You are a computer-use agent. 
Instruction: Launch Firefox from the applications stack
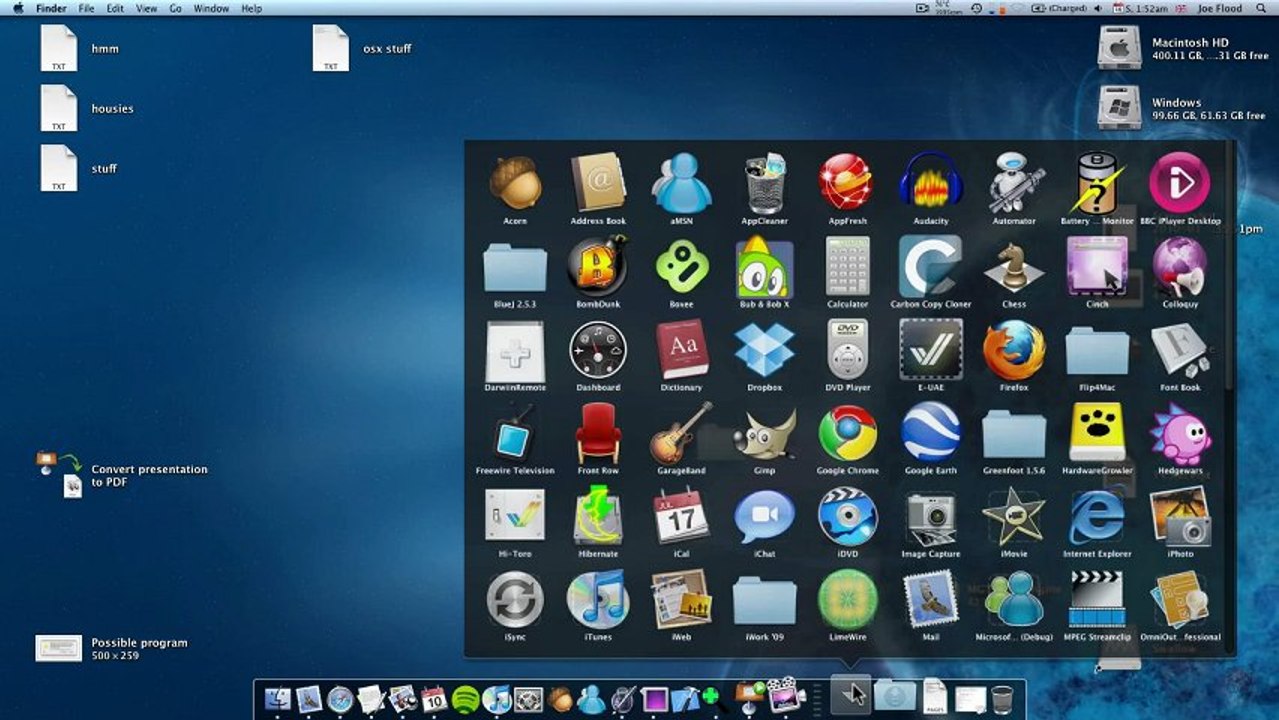(1014, 350)
